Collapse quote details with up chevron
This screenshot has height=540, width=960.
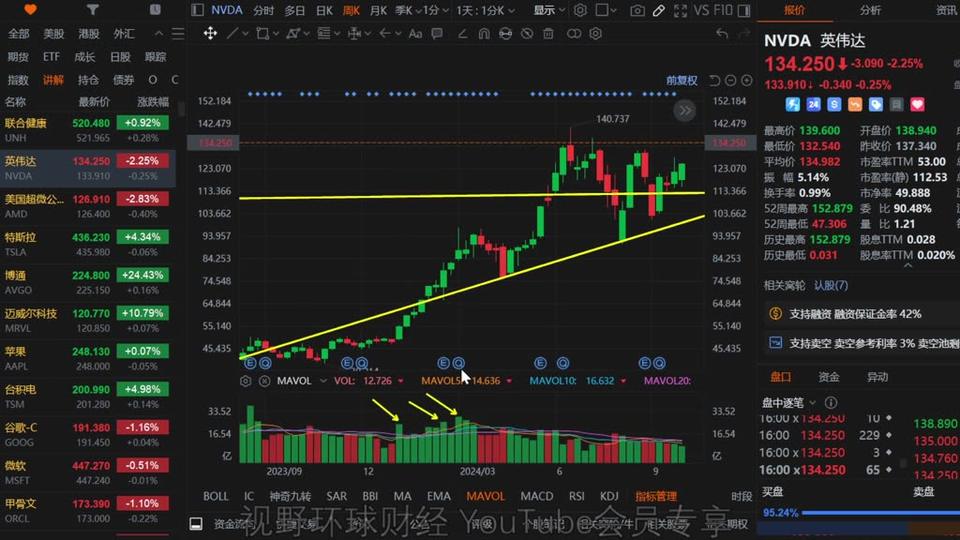pyautogui.click(x=908, y=266)
